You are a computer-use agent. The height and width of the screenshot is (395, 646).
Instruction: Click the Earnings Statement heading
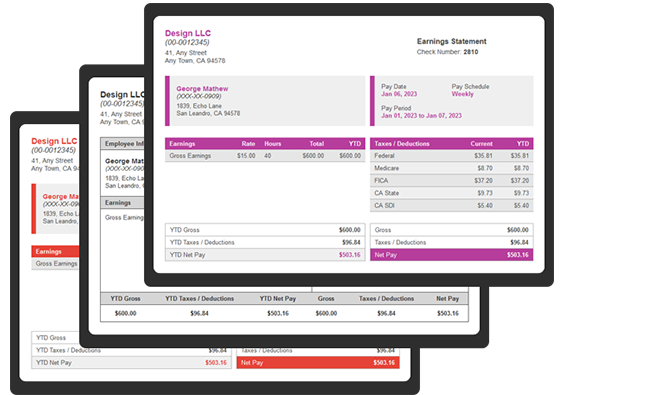tap(452, 41)
